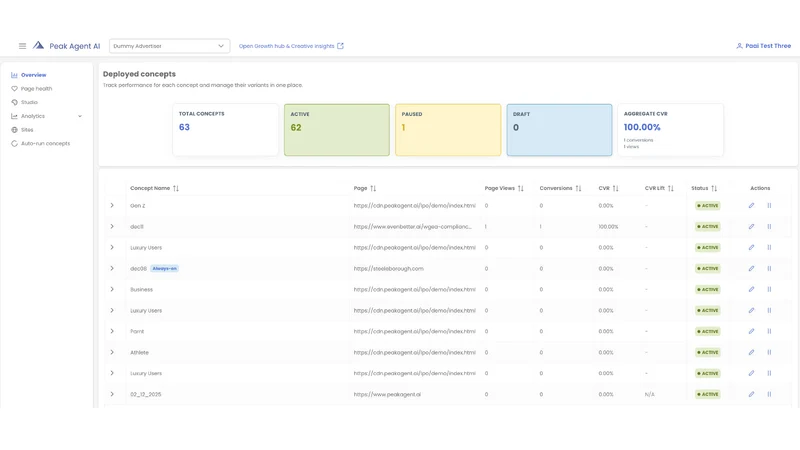800x450 pixels.
Task: Click the Deployed concepts heading
Action: pos(139,74)
